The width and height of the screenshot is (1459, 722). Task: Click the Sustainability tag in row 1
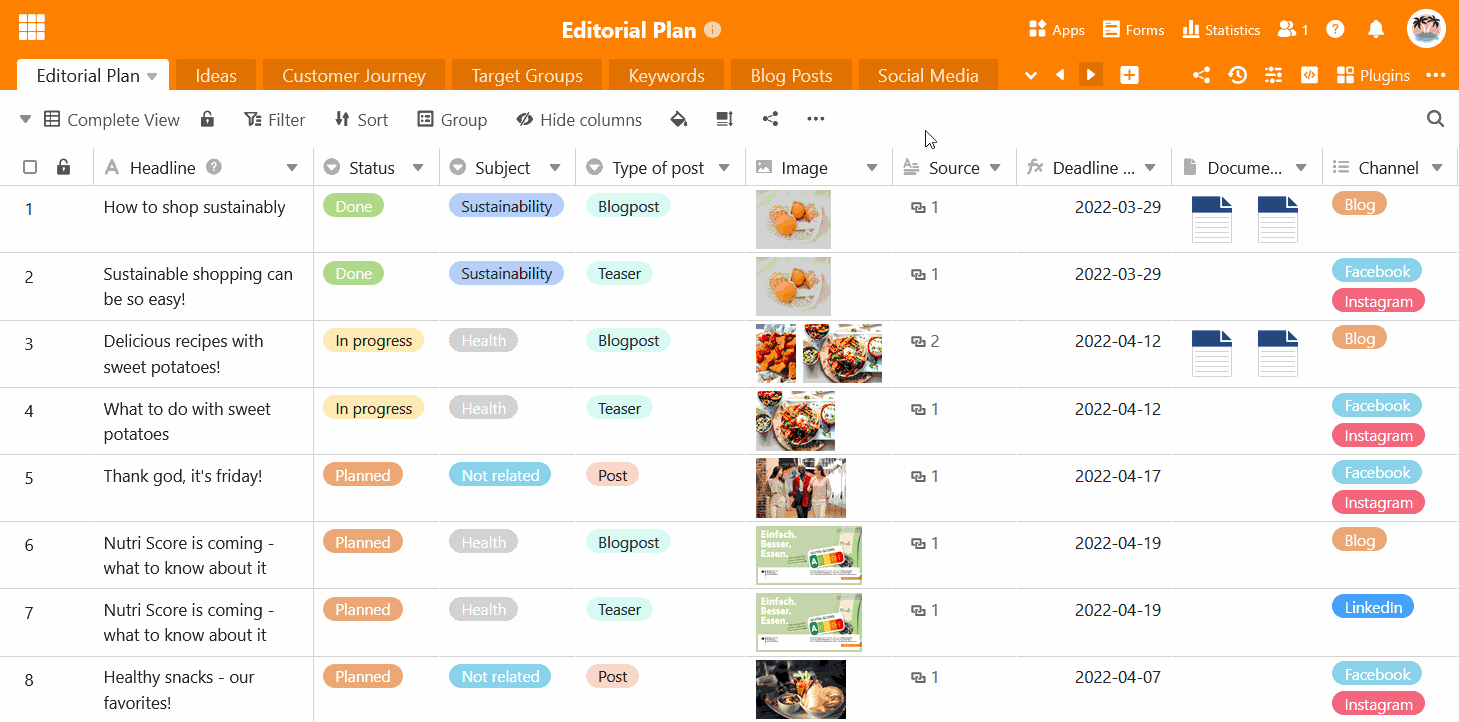(506, 207)
